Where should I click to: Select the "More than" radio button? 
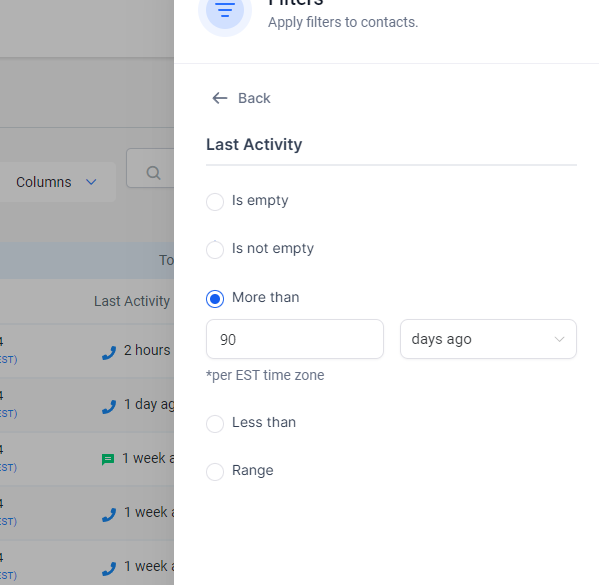[x=215, y=298]
